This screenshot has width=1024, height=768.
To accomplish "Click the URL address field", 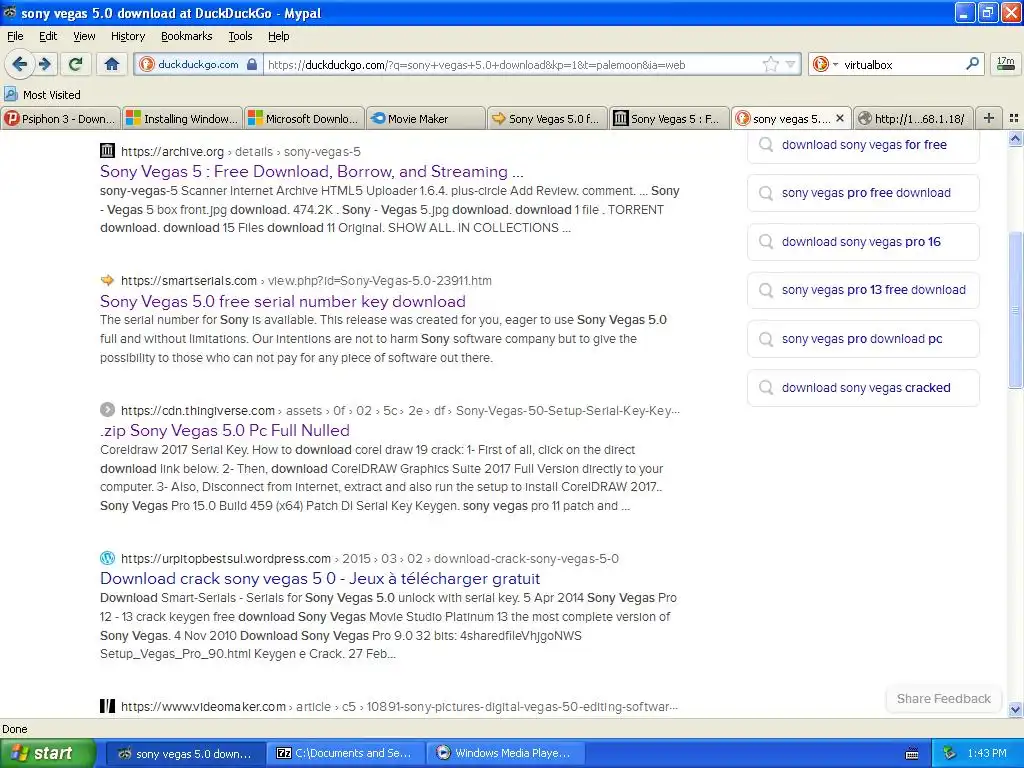I will tap(513, 64).
